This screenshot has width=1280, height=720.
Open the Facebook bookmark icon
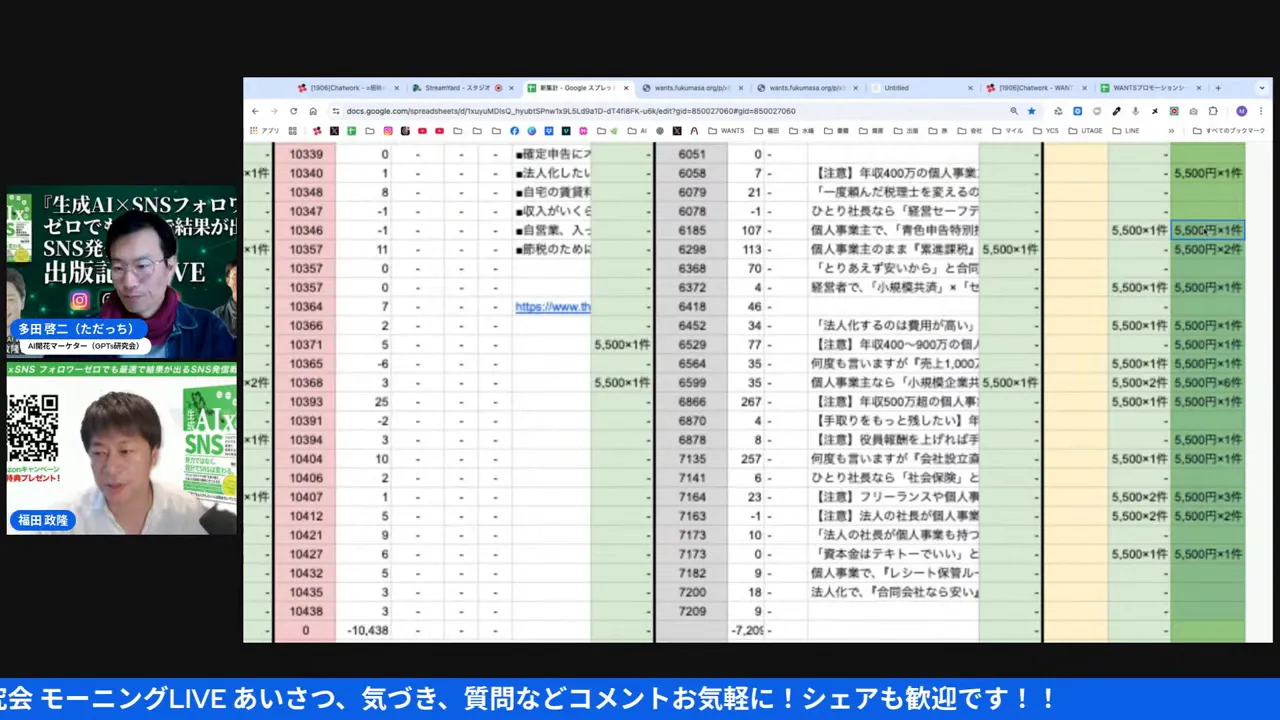514,131
